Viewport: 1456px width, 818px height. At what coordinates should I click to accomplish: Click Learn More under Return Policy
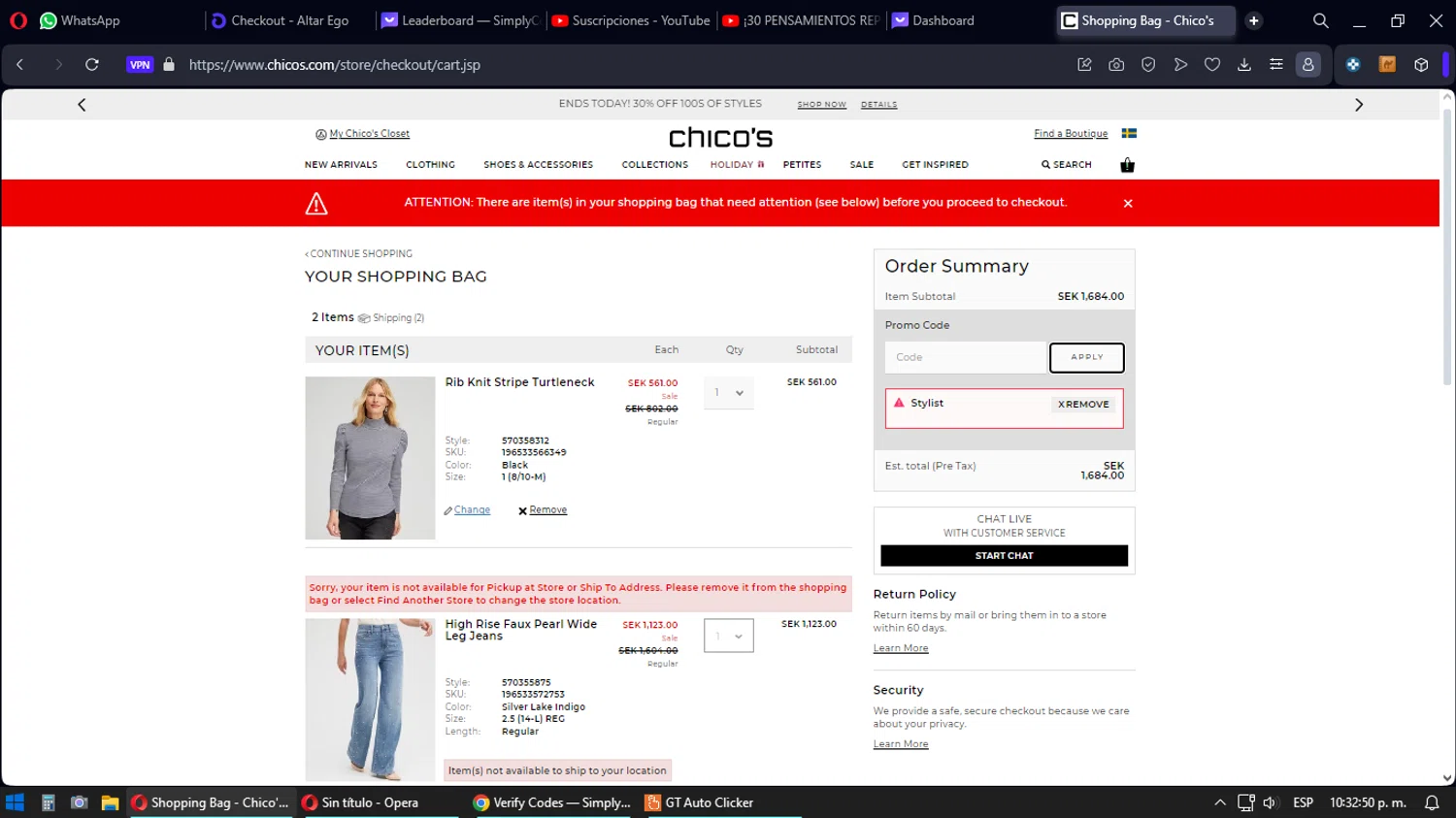[x=901, y=648]
